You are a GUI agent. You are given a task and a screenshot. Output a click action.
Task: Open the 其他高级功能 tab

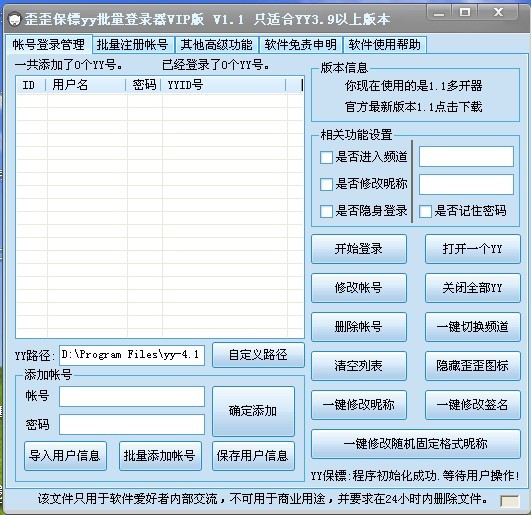(217, 45)
